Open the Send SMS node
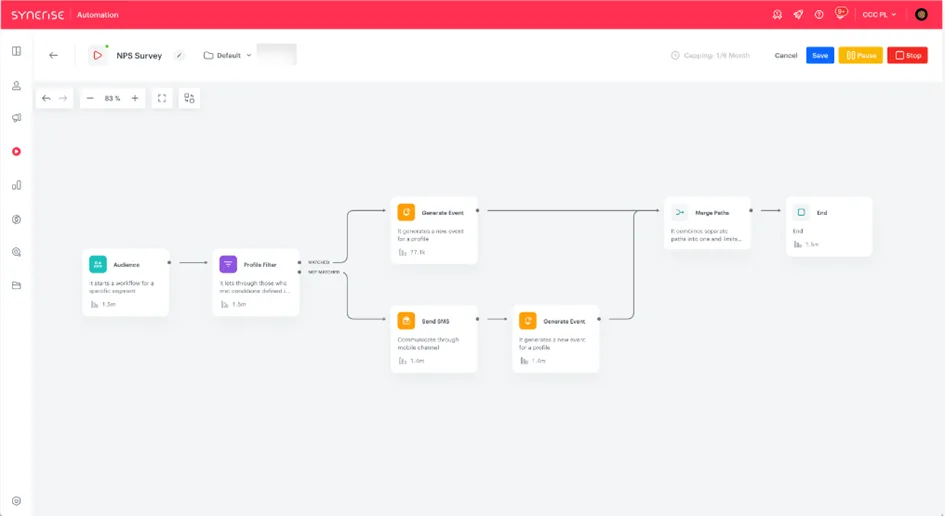The height and width of the screenshot is (516, 945). (x=434, y=339)
